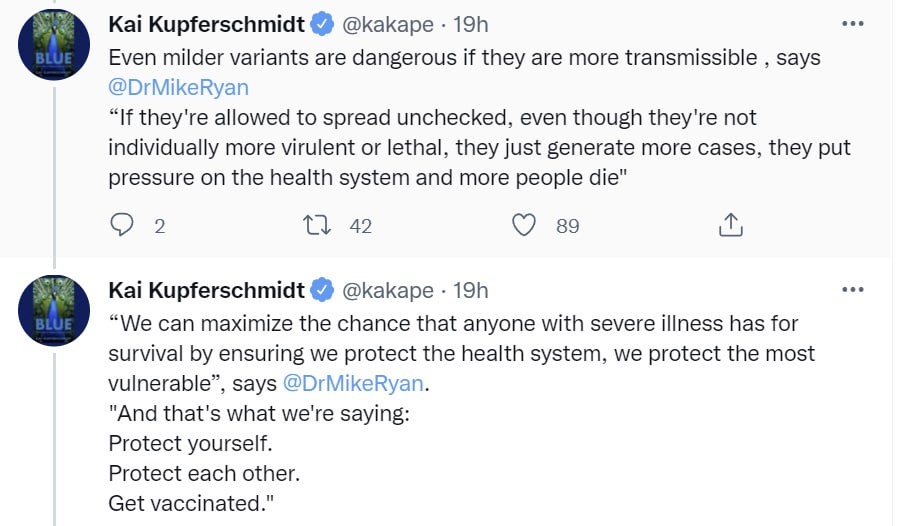
Task: Open more options on the first tweet
Action: pyautogui.click(x=853, y=24)
